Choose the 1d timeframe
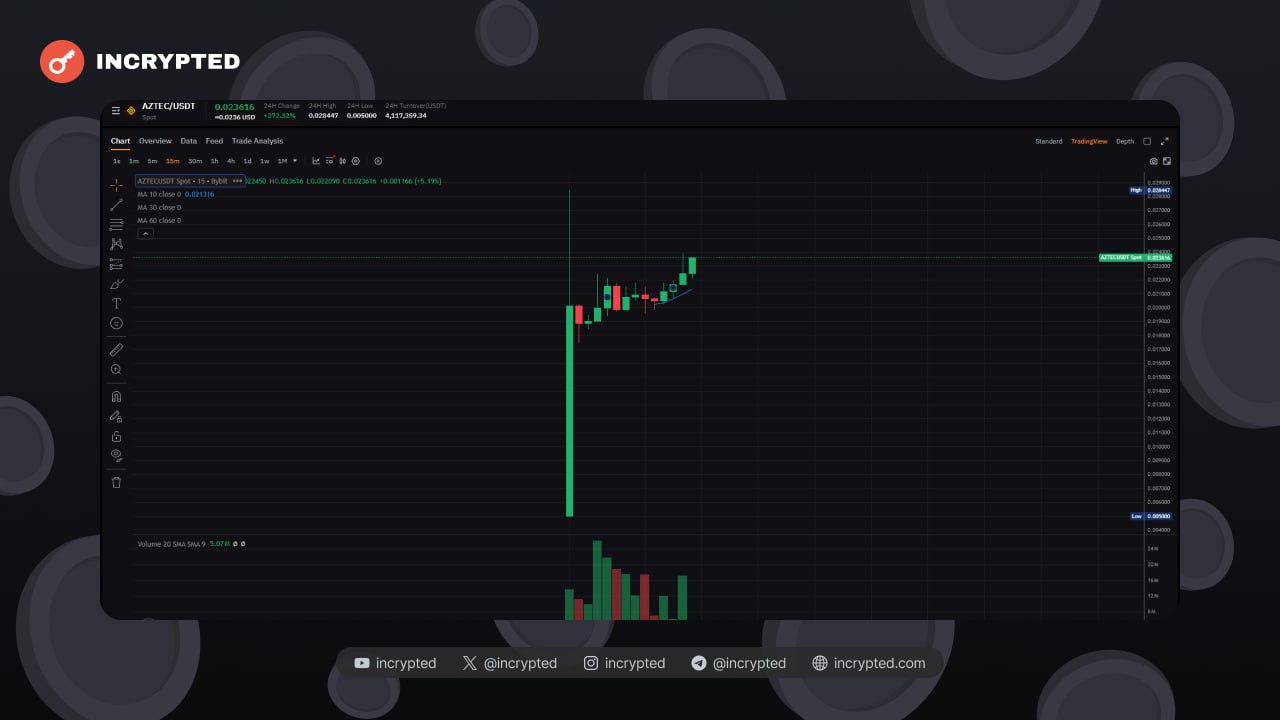 247,161
